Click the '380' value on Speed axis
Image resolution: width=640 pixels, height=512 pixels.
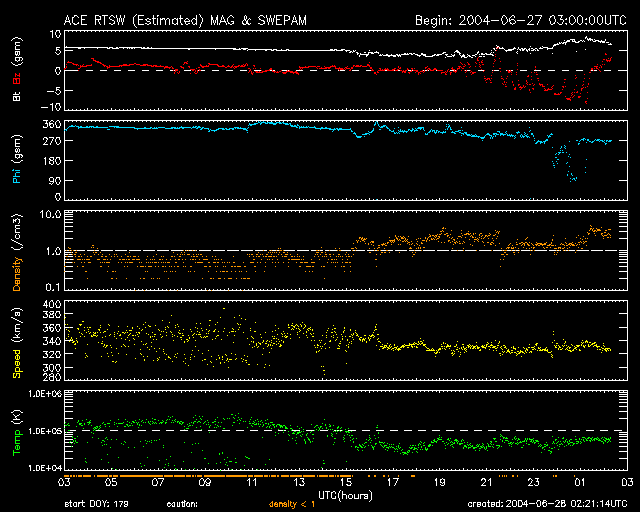point(52,315)
